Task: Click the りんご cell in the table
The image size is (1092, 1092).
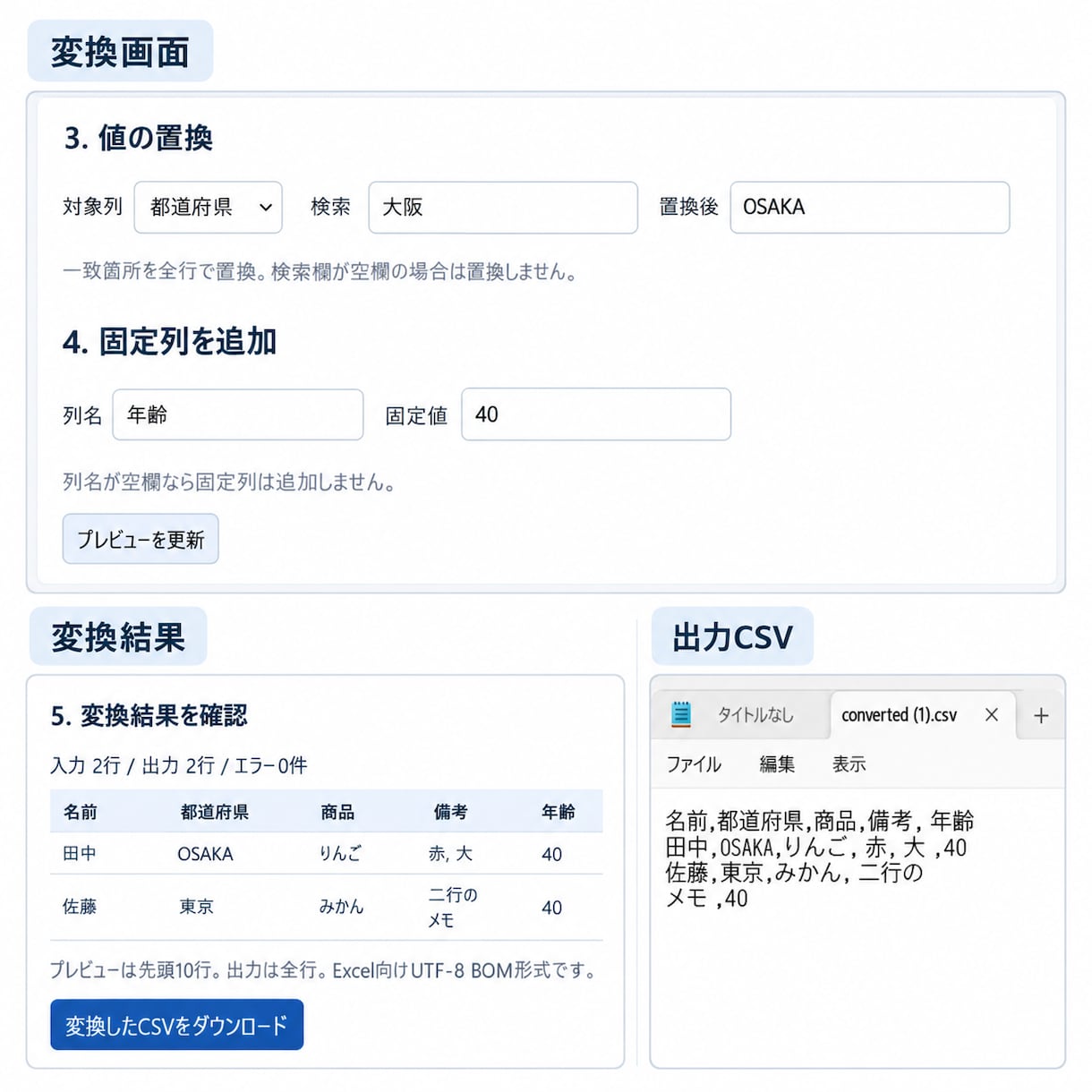Action: 341,854
